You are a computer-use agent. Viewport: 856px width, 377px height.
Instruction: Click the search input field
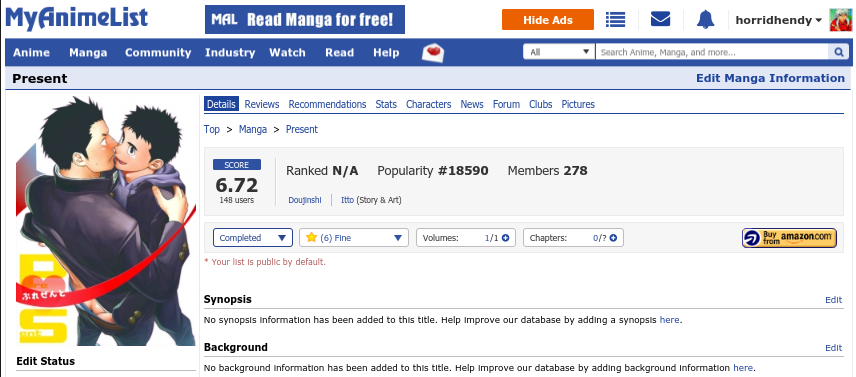pos(712,52)
